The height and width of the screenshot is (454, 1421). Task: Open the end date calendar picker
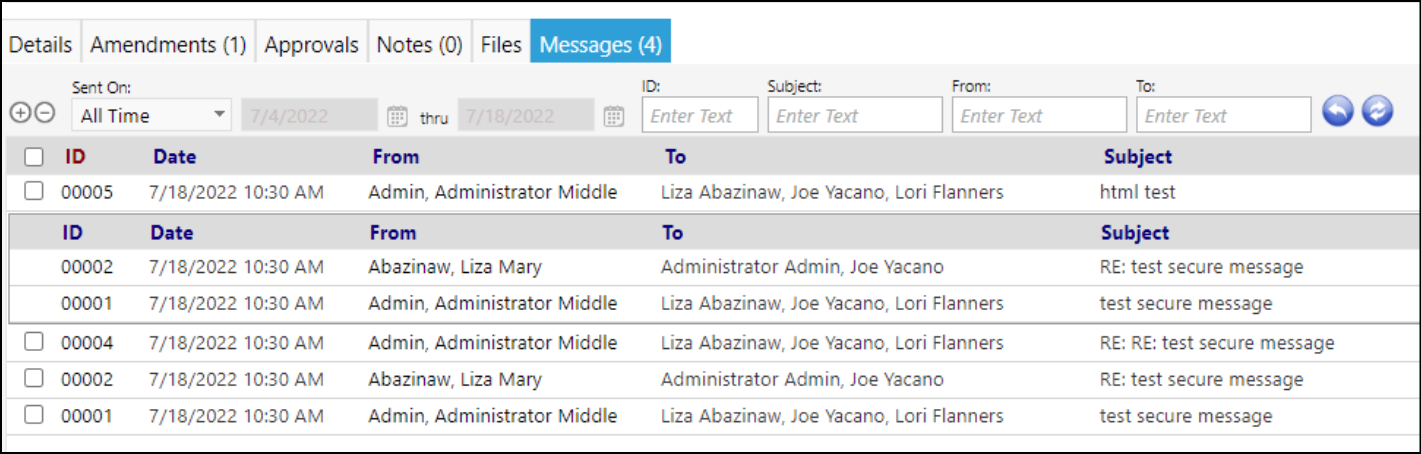click(x=614, y=116)
